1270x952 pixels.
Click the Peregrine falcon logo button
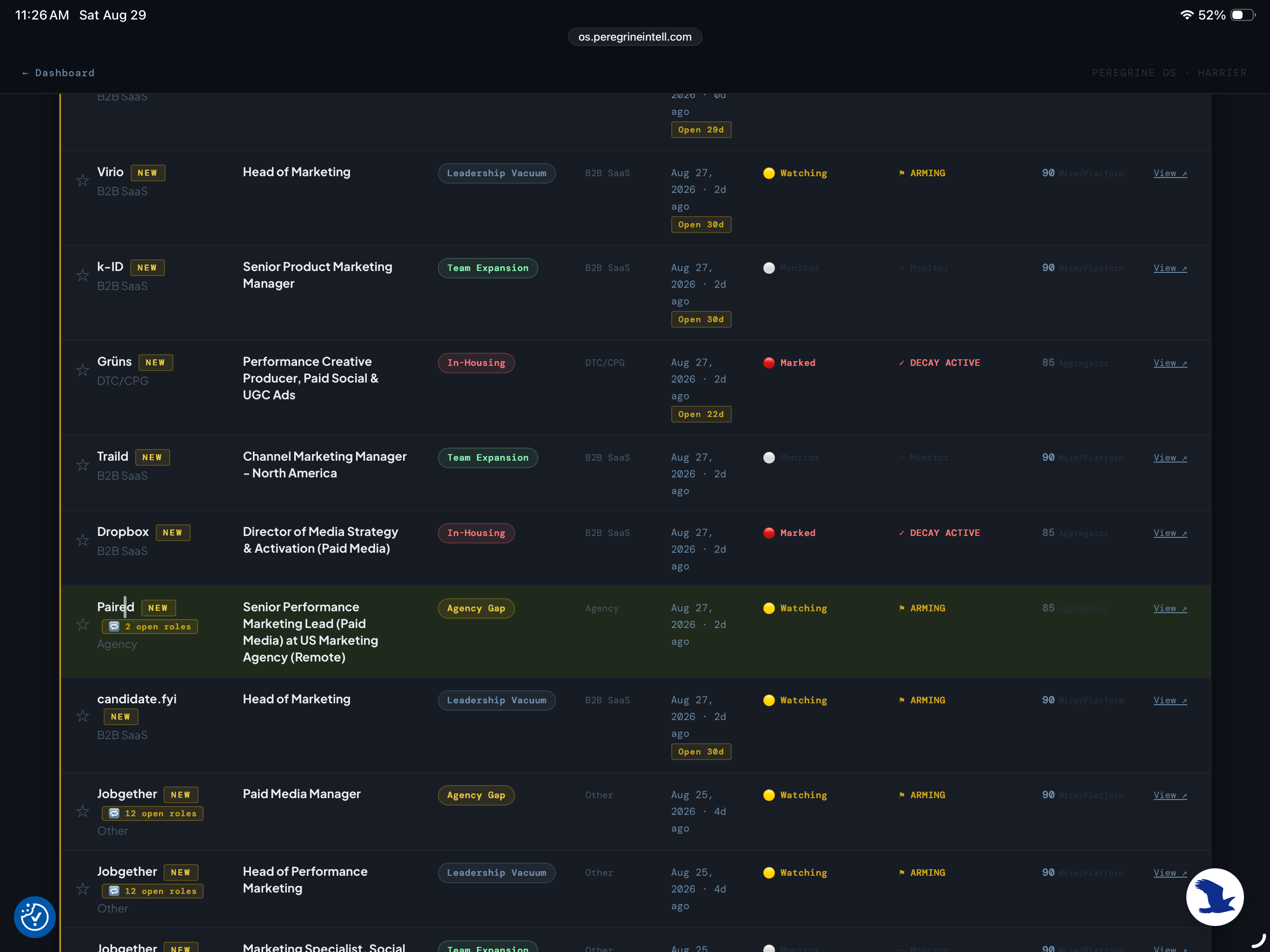[x=1215, y=897]
